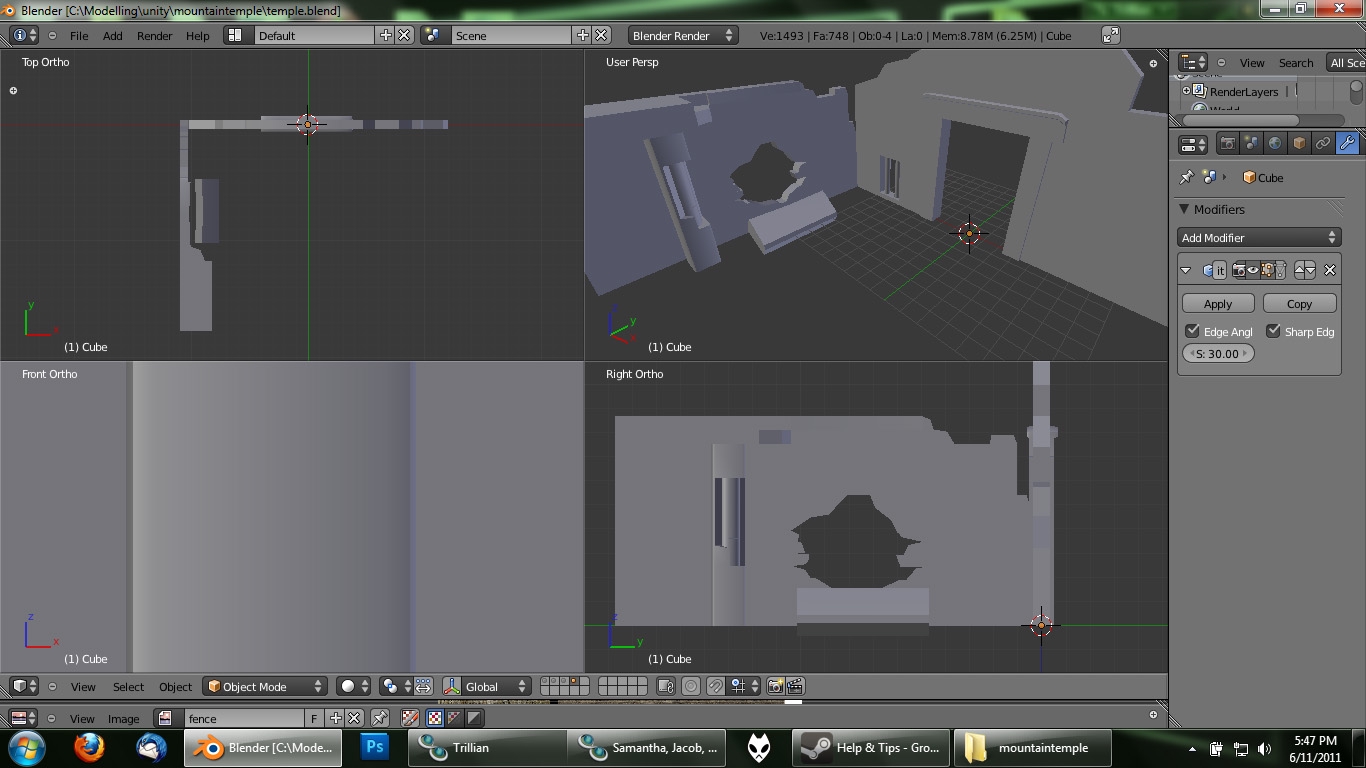
Task: Toggle proportional editing circle icon
Action: click(x=691, y=687)
